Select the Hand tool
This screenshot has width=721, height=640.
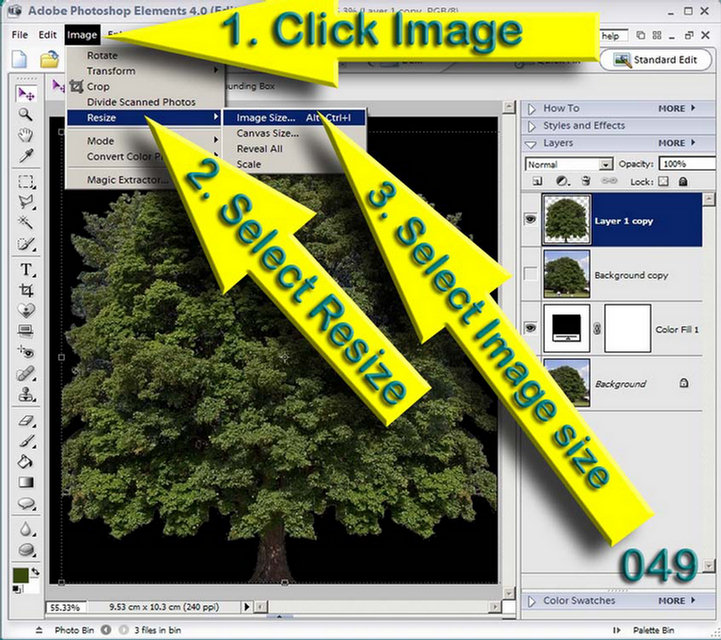click(x=25, y=135)
